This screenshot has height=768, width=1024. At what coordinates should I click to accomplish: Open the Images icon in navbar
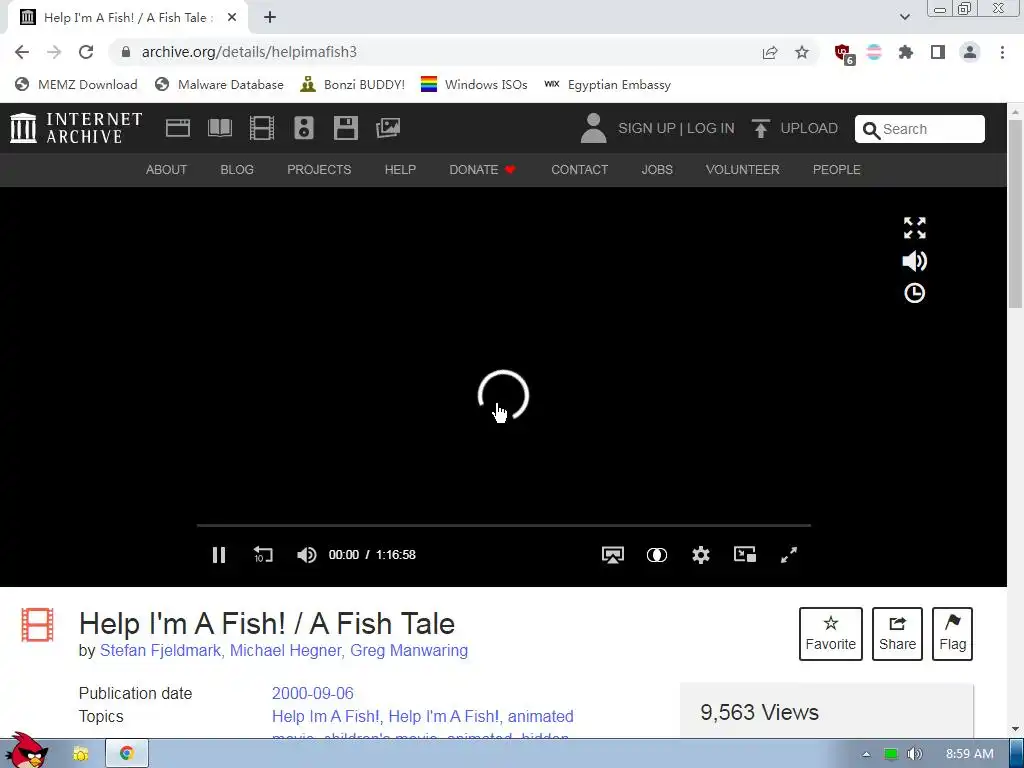388,128
